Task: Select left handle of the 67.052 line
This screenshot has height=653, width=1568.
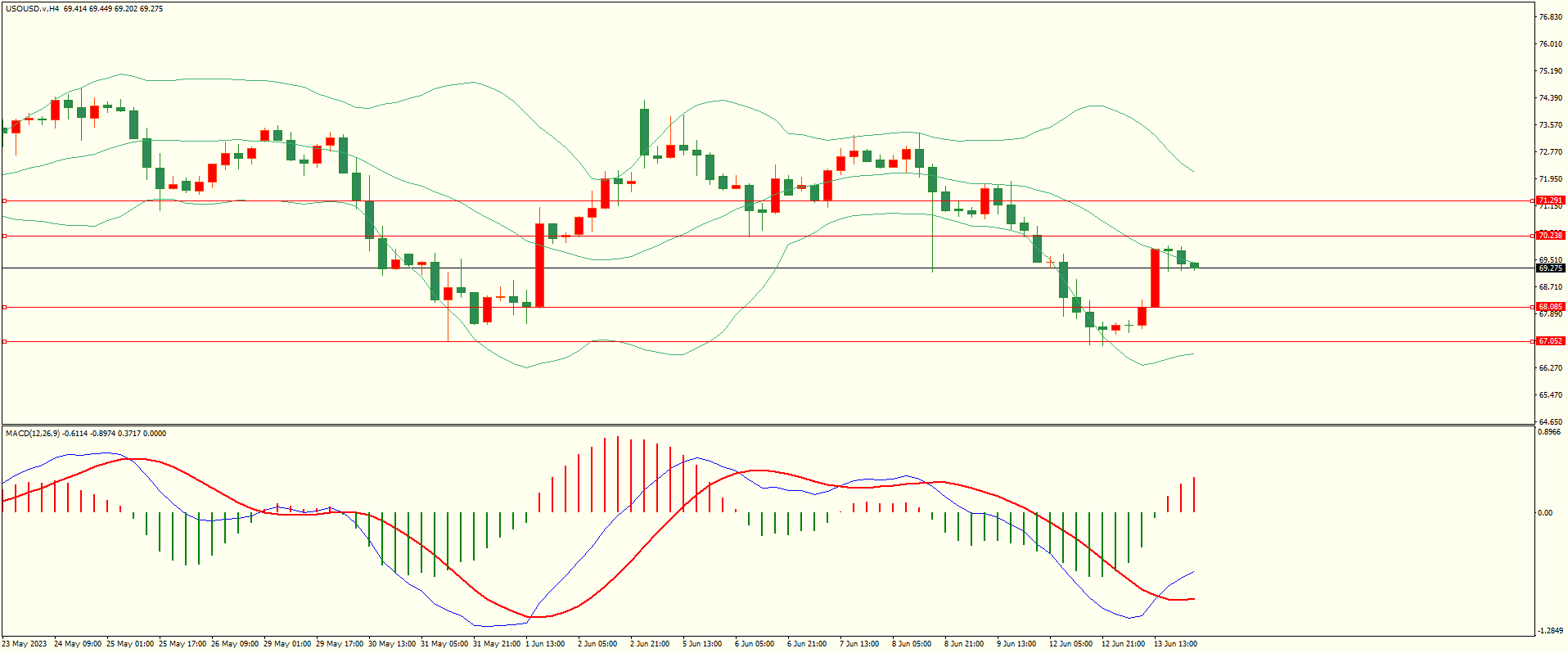Action: click(5, 341)
